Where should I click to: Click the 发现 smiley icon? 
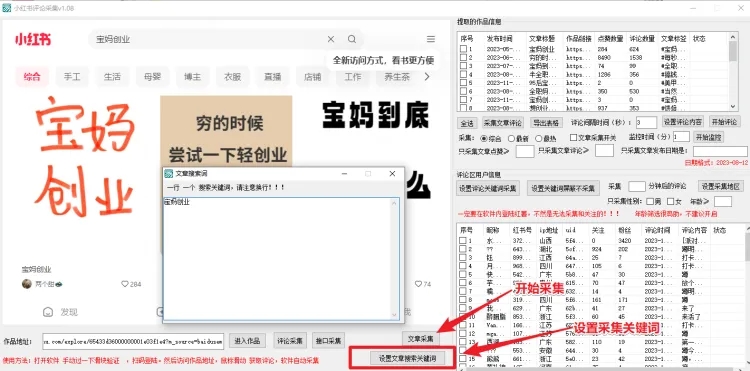(47, 312)
